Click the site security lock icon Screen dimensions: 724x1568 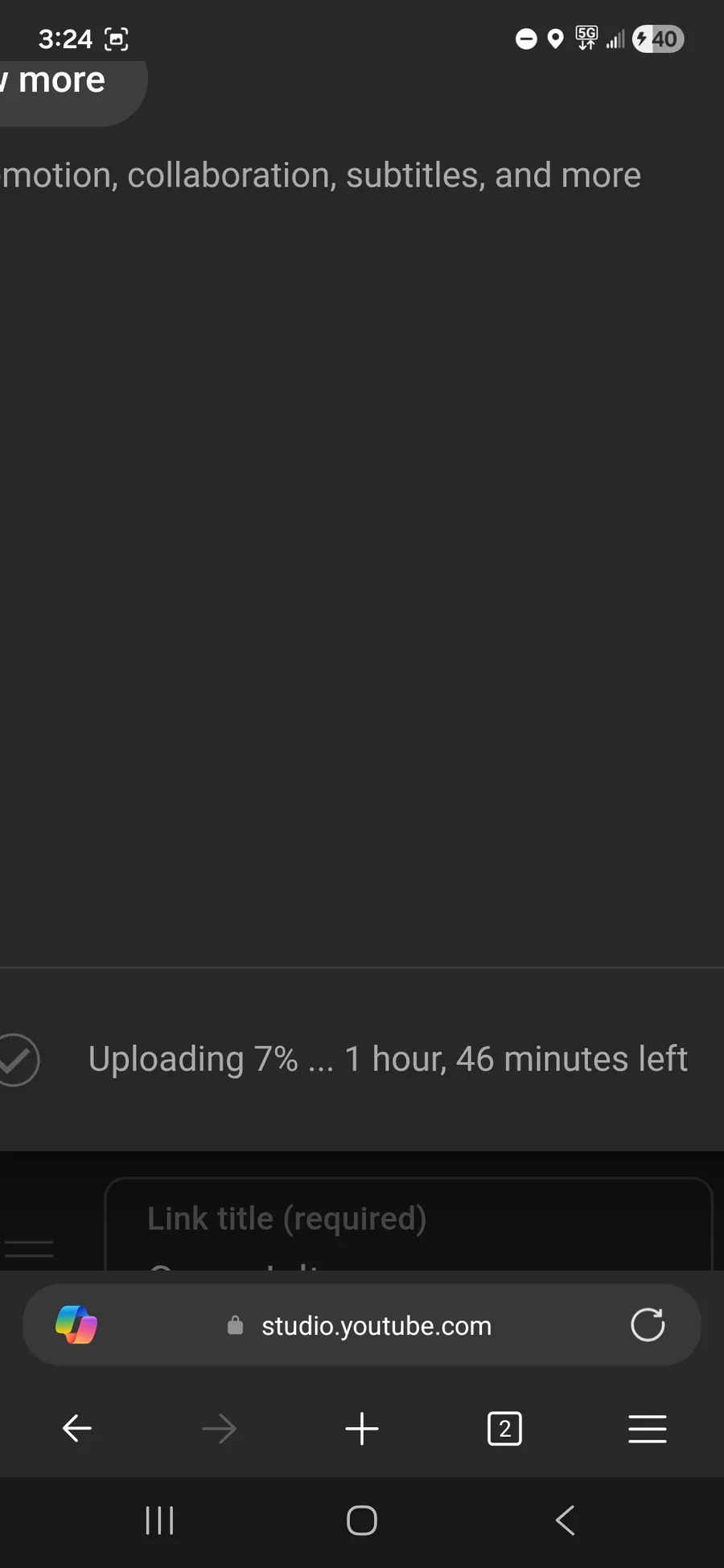point(235,1325)
